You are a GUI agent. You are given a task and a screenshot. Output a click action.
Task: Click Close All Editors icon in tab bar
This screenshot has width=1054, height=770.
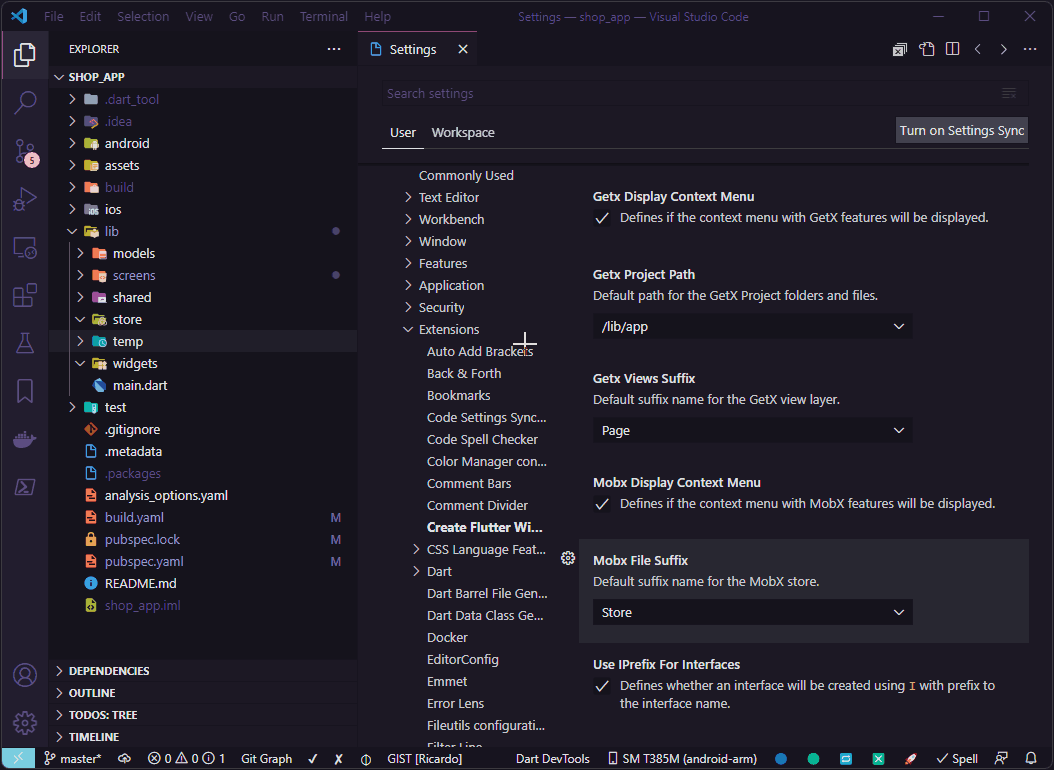(899, 50)
